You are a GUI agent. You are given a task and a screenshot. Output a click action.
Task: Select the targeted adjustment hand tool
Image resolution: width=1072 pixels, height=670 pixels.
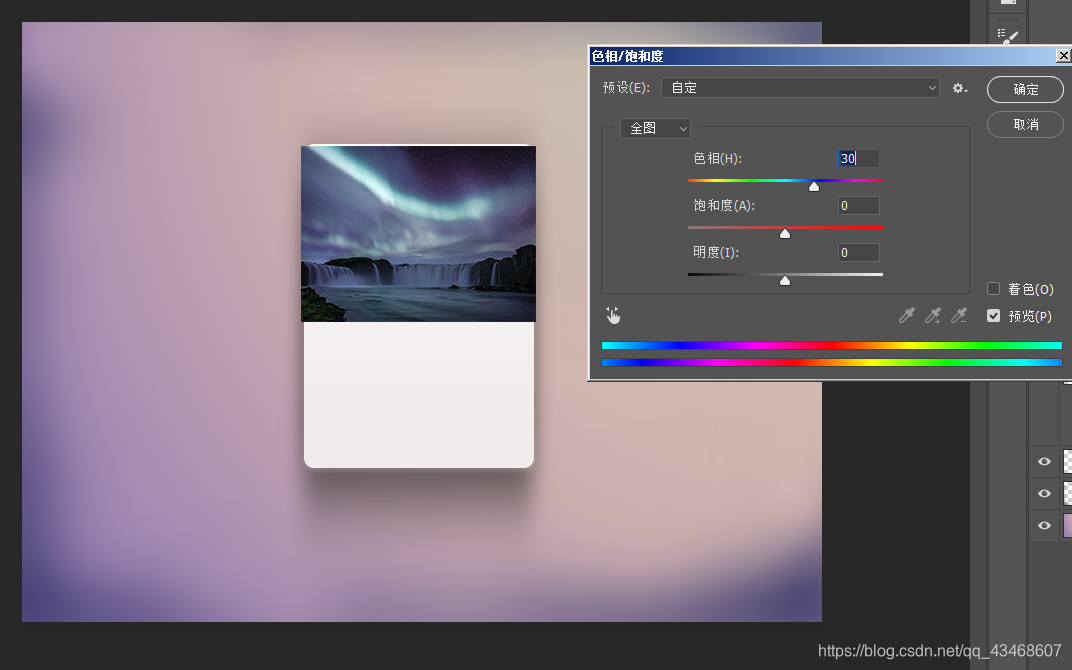point(613,315)
